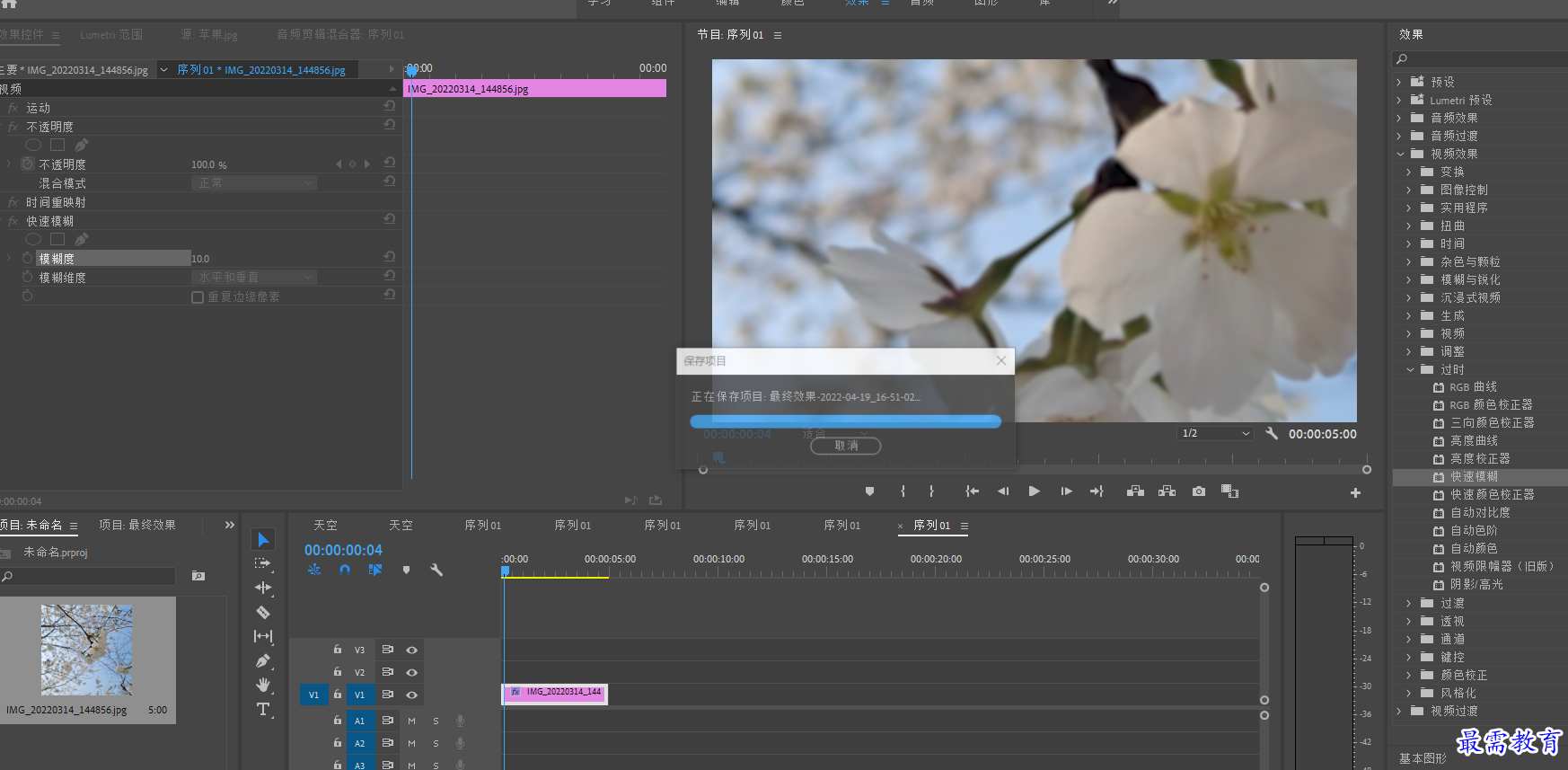Add timeline marker icon
The image size is (1568, 770).
[x=406, y=570]
